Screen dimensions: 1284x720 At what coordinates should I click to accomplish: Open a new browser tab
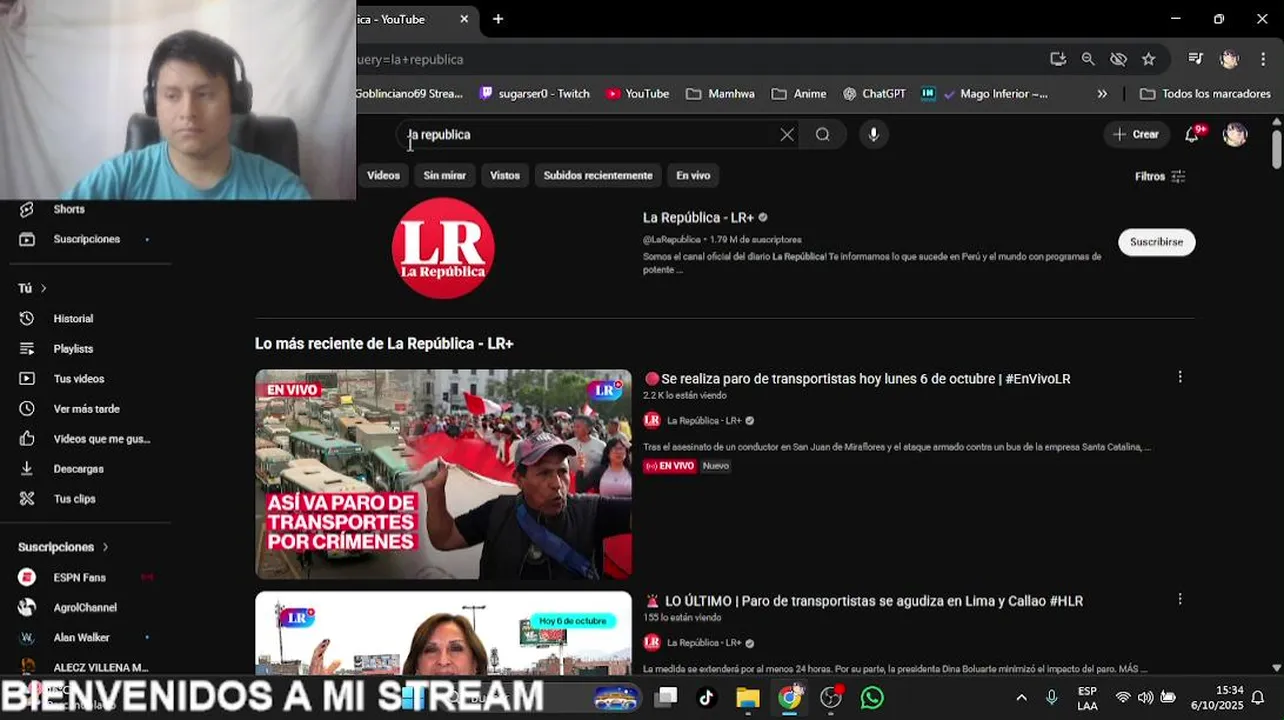pos(498,19)
